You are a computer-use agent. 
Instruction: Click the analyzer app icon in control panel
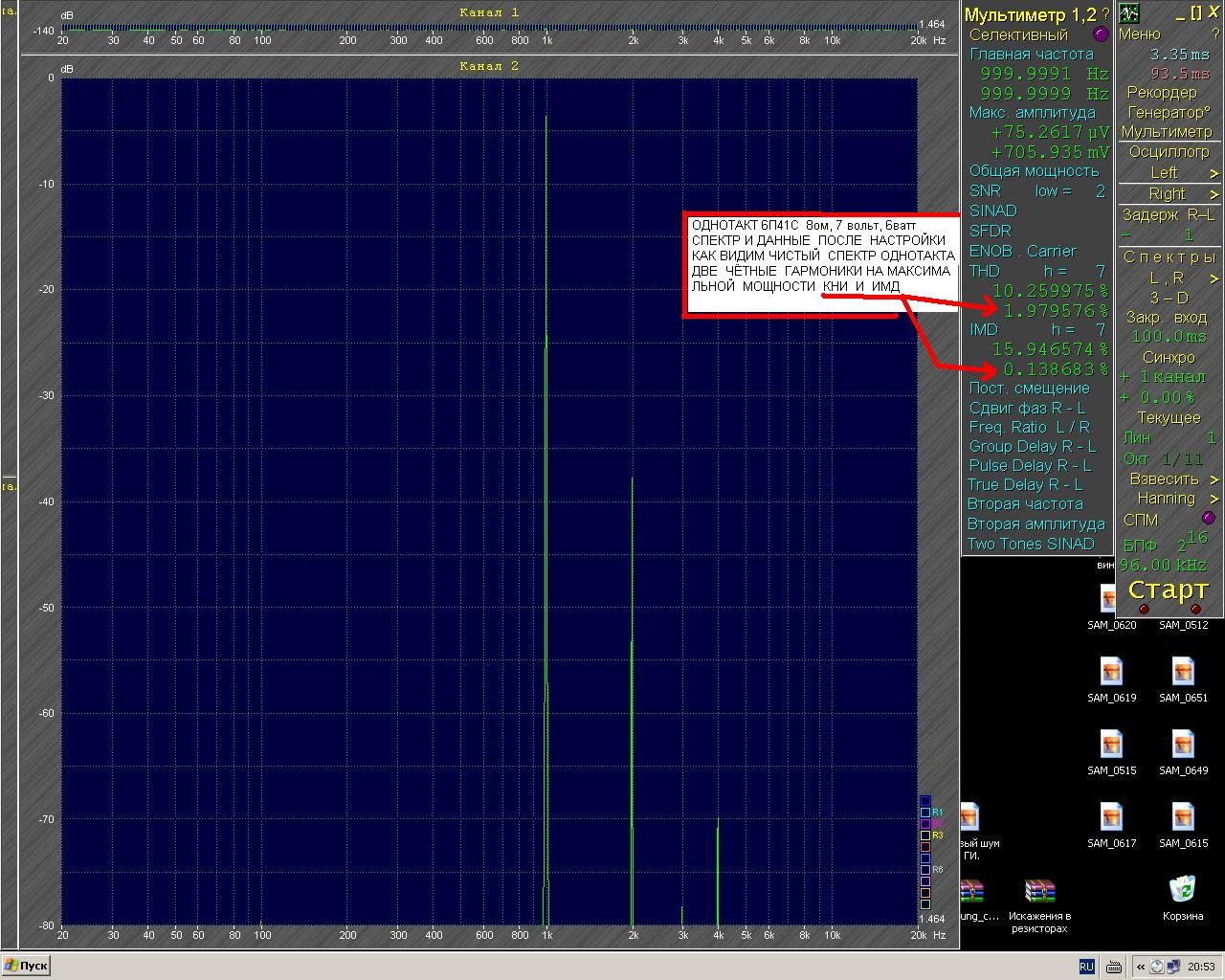coord(1129,13)
